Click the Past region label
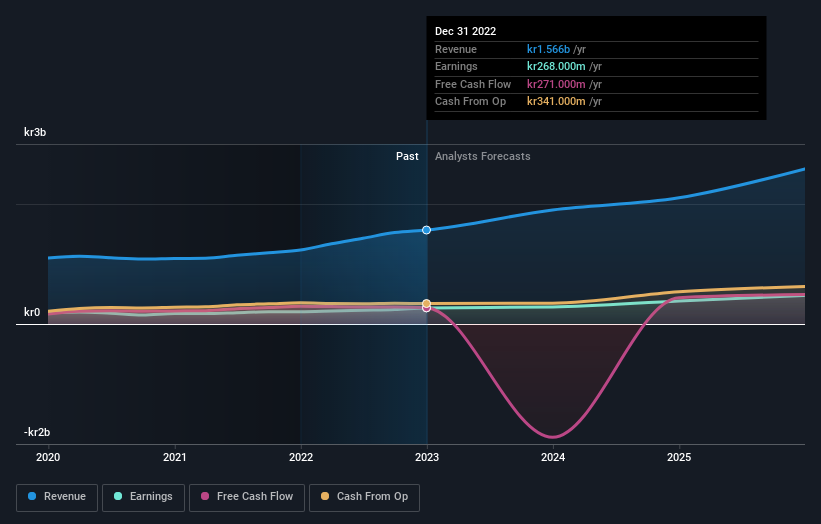 (x=407, y=156)
